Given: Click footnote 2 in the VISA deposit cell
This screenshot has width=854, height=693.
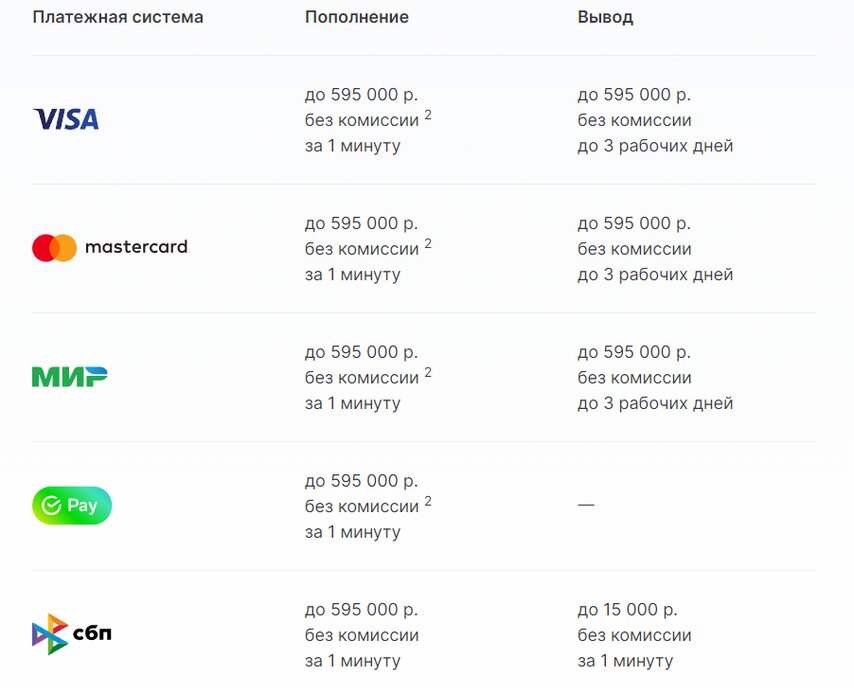Looking at the screenshot, I should pos(428,116).
